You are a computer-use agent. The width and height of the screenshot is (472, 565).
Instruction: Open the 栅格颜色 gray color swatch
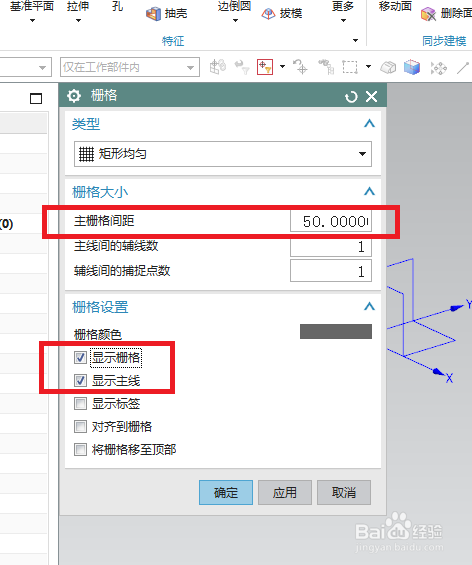[x=336, y=332]
